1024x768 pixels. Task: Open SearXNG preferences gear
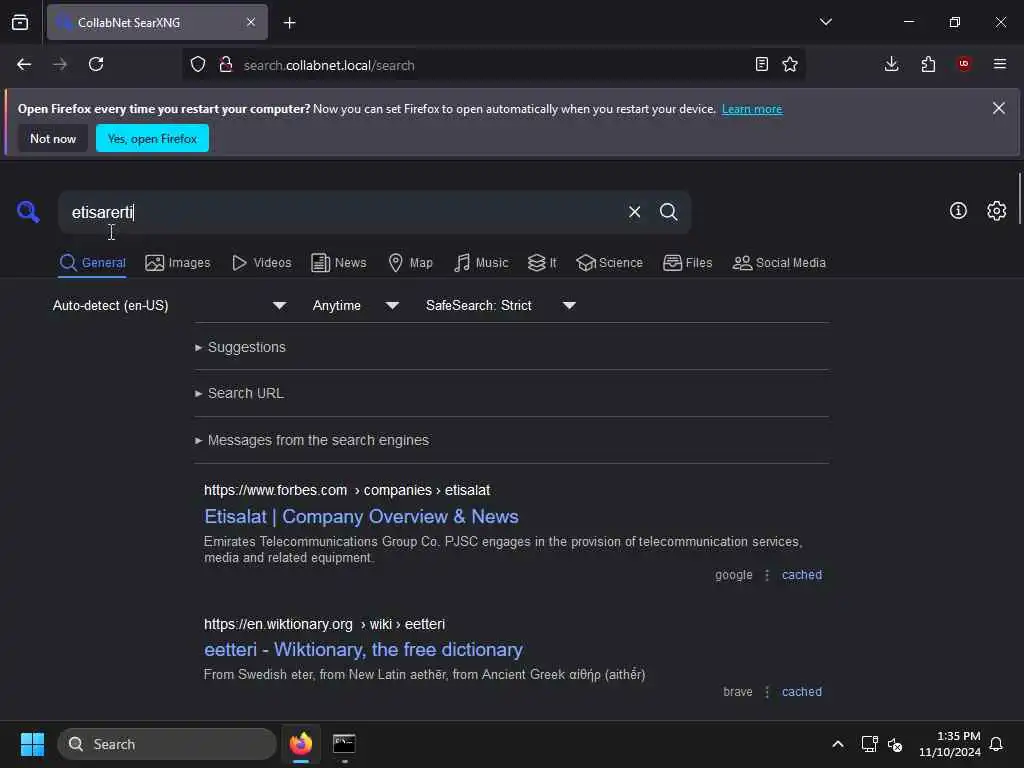click(x=996, y=210)
